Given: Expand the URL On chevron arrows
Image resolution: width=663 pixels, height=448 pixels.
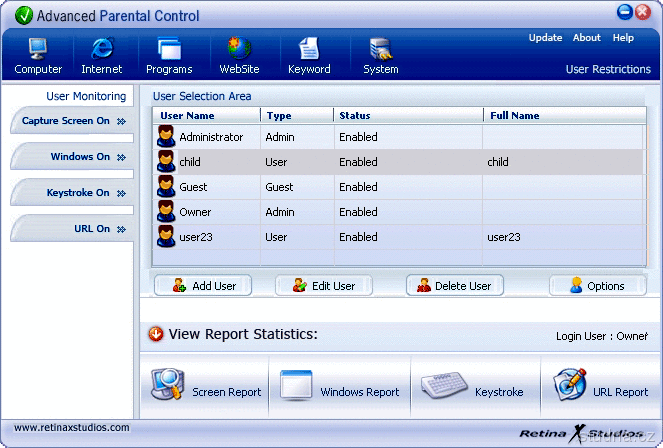Looking at the screenshot, I should coord(121,229).
